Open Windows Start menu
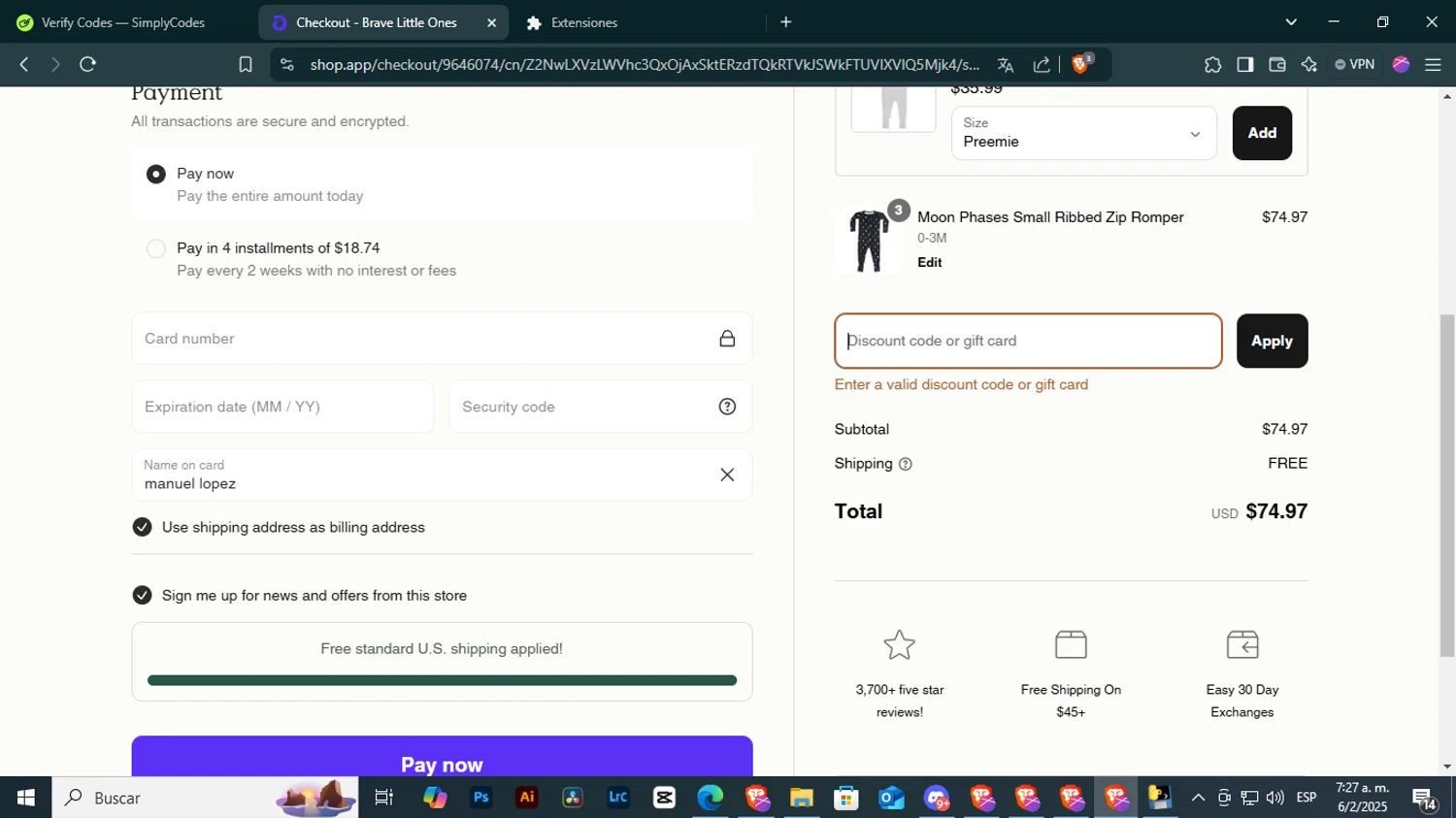Viewport: 1456px width, 818px height. click(x=26, y=798)
